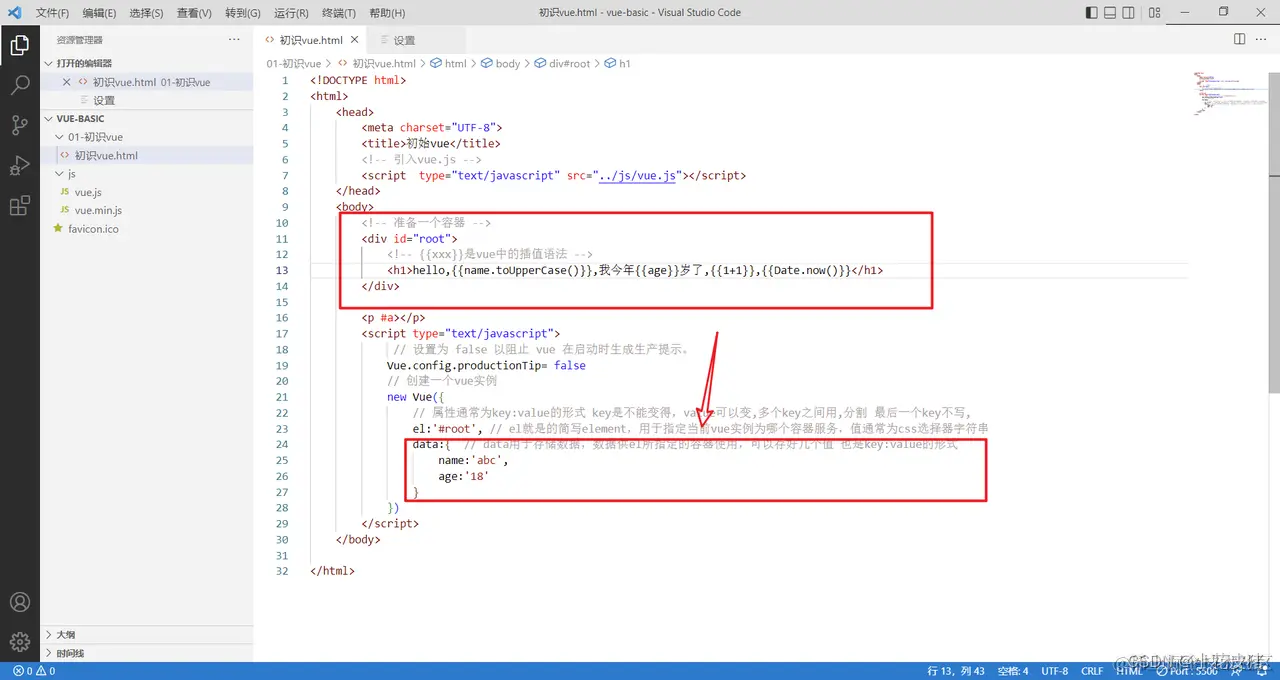Click breadcrumb 01-初识vue
1280x680 pixels.
tap(293, 63)
